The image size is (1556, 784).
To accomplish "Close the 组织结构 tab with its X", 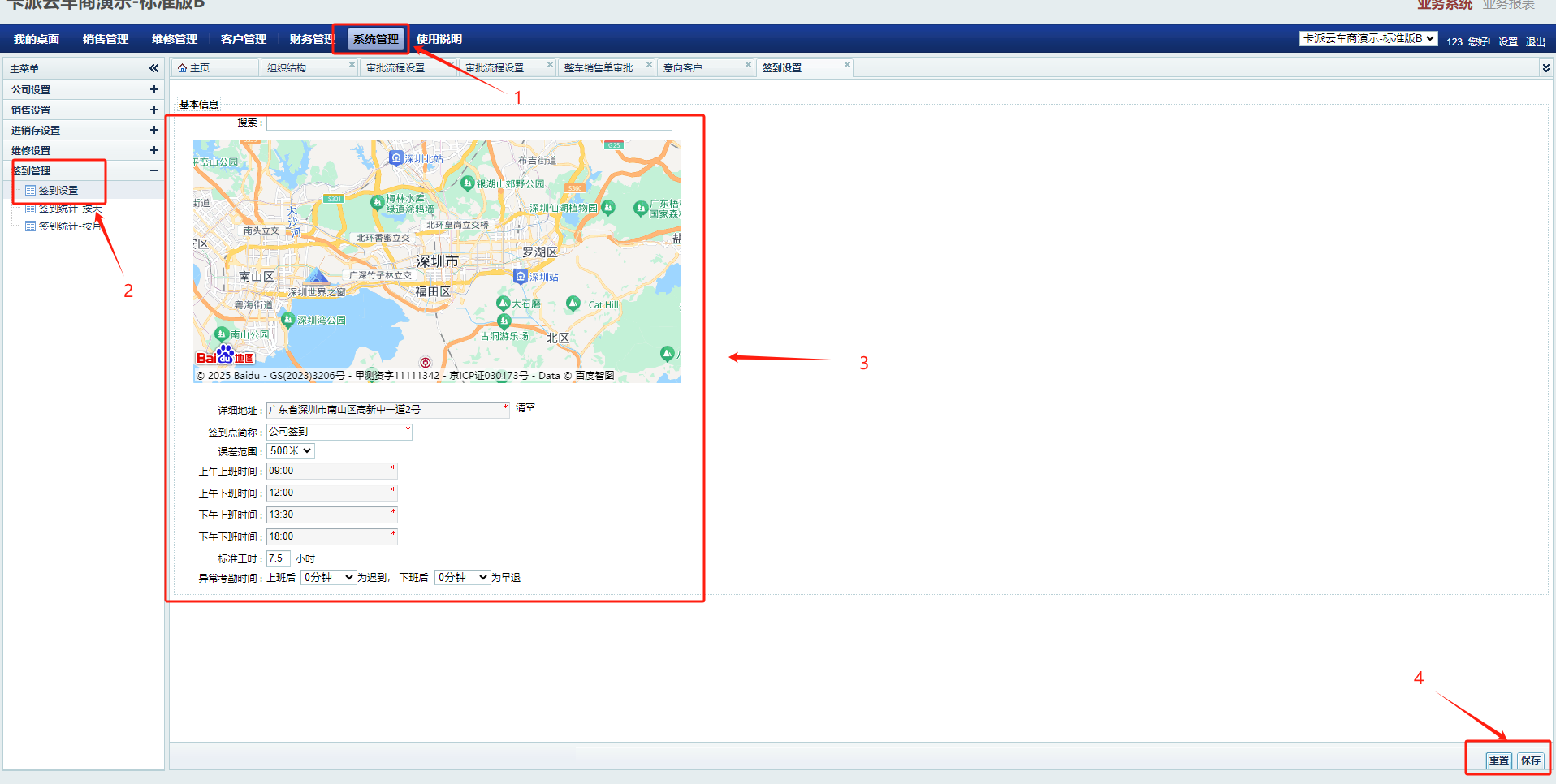I will (x=352, y=65).
